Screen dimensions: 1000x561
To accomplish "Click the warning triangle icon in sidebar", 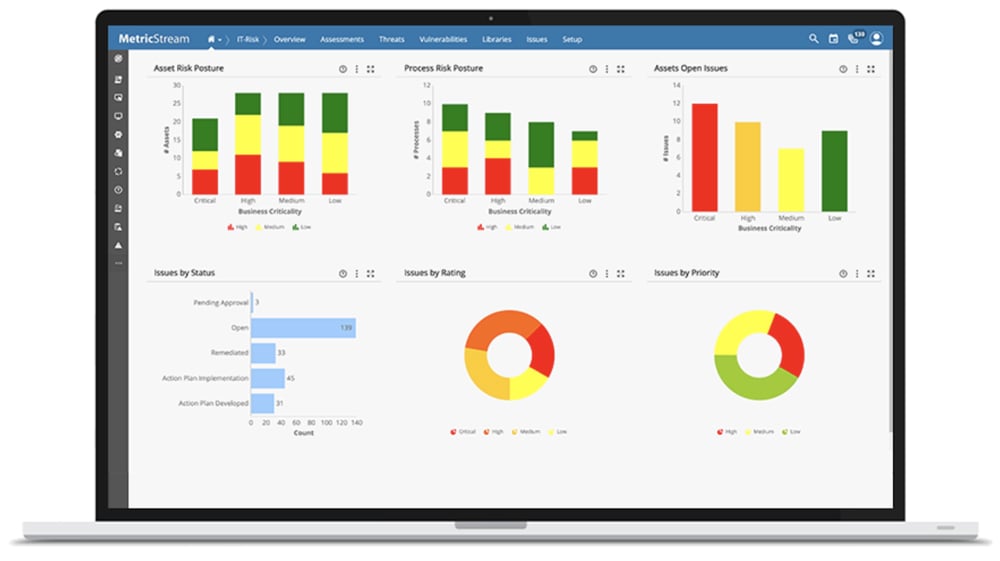I will (x=118, y=245).
